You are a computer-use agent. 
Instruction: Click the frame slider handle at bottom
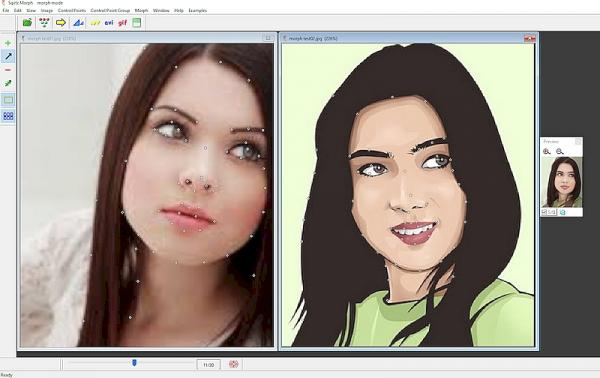click(x=134, y=362)
